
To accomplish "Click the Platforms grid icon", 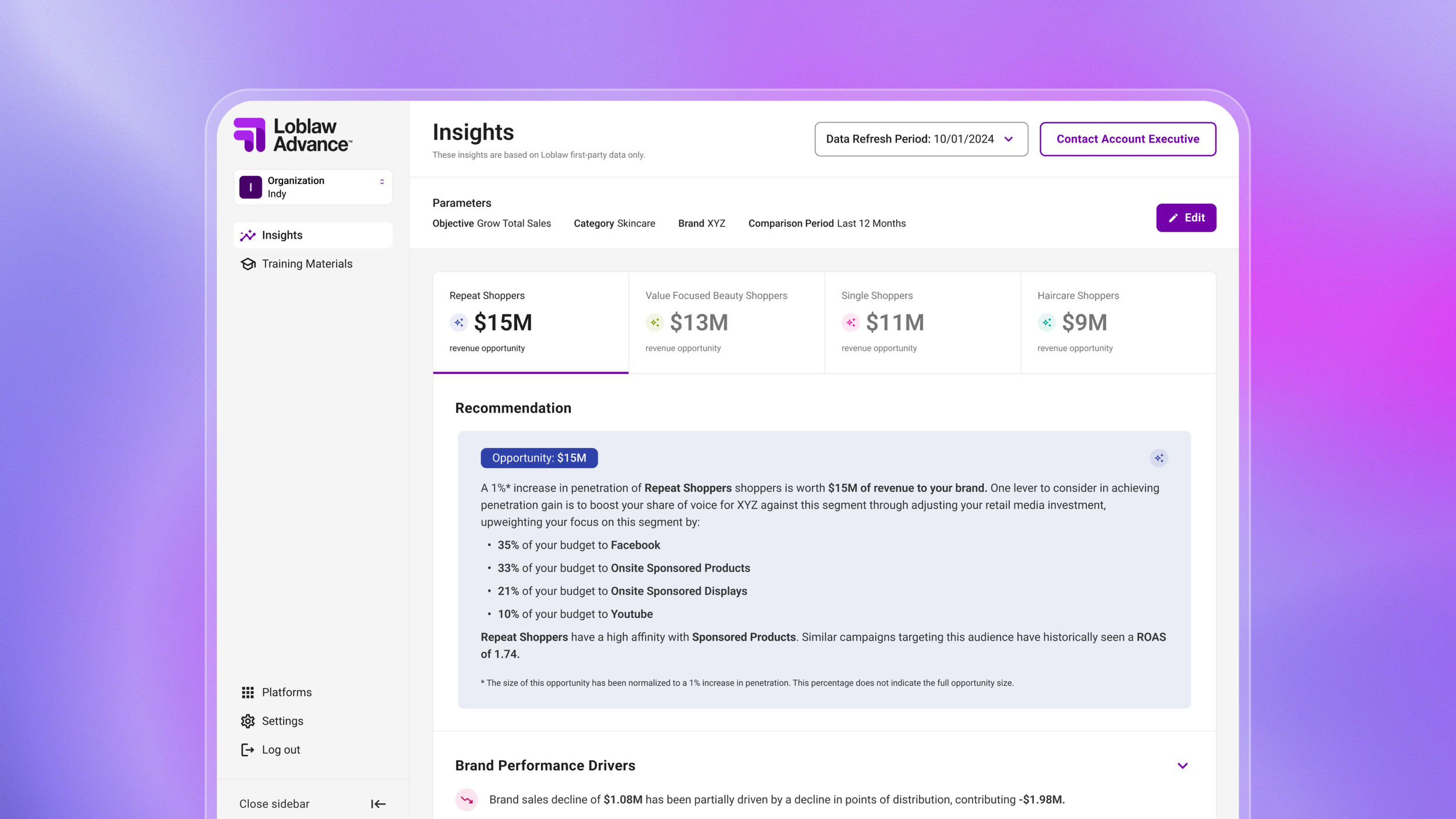I will 248,692.
